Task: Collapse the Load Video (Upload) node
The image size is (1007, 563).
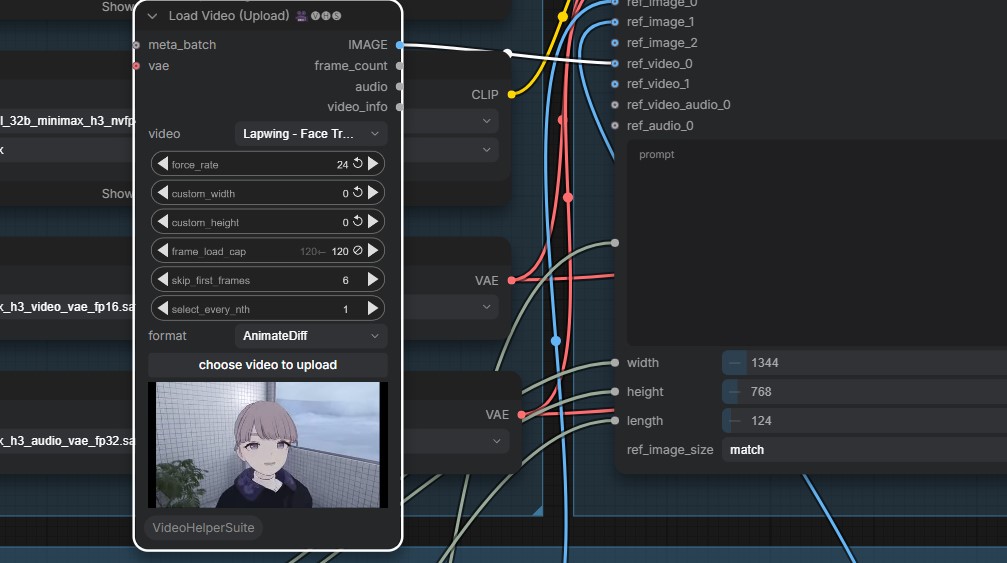Action: [152, 16]
